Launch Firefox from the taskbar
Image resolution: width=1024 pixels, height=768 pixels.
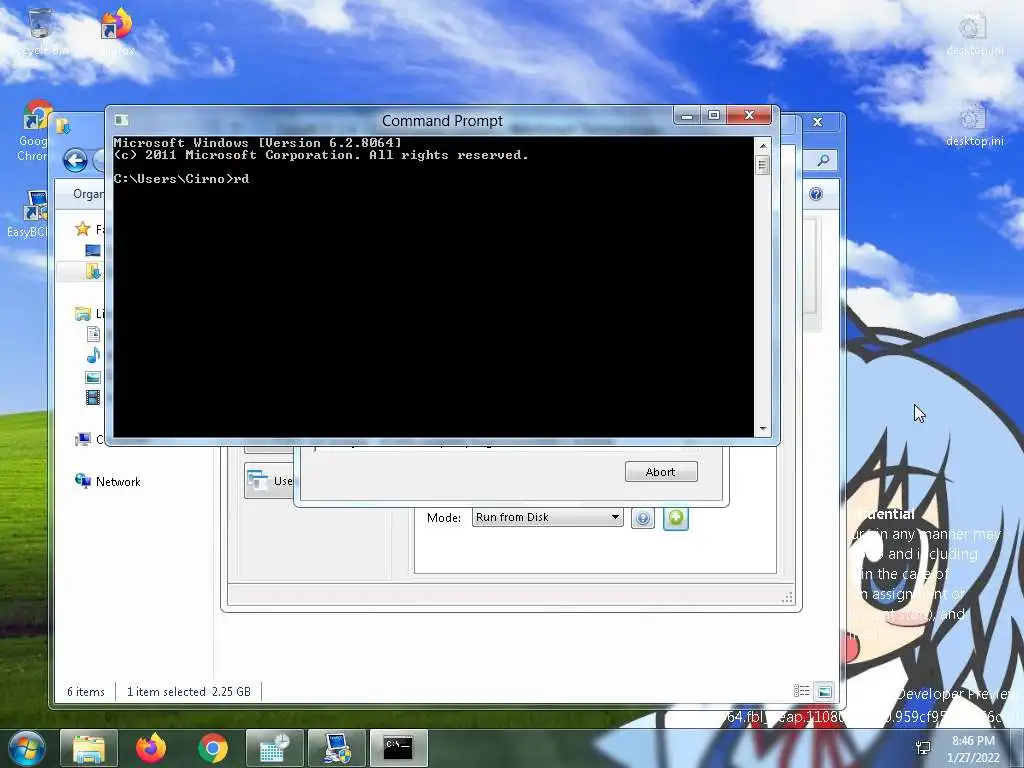(x=151, y=748)
